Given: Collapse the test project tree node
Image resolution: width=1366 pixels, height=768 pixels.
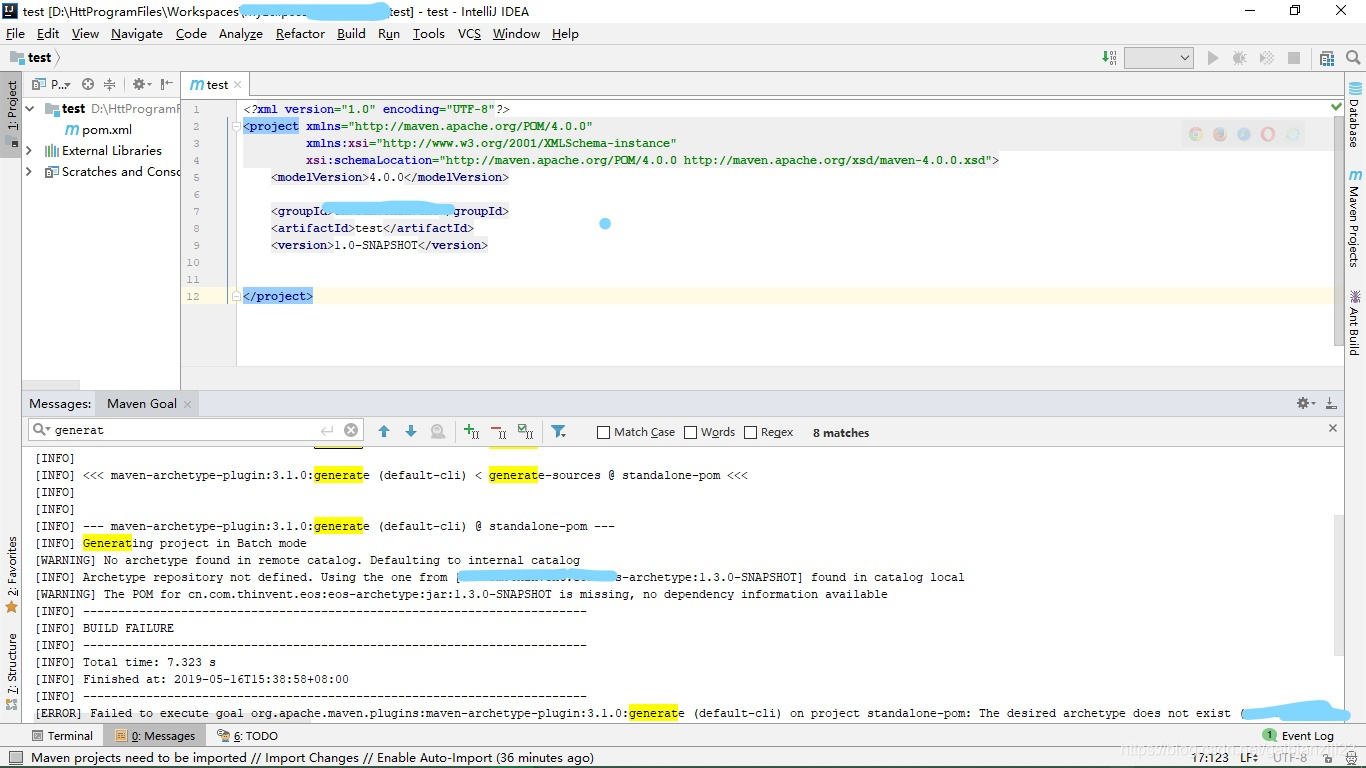Looking at the screenshot, I should tap(29, 108).
